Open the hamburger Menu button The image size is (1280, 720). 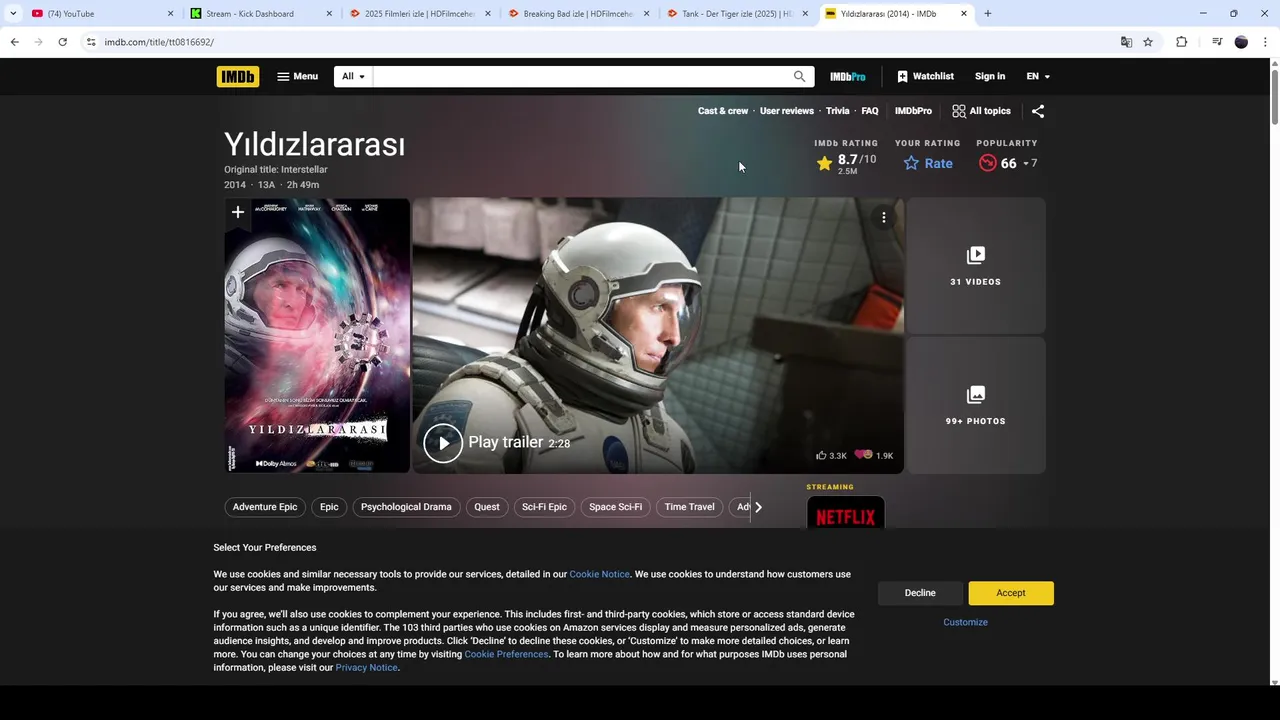(x=298, y=76)
